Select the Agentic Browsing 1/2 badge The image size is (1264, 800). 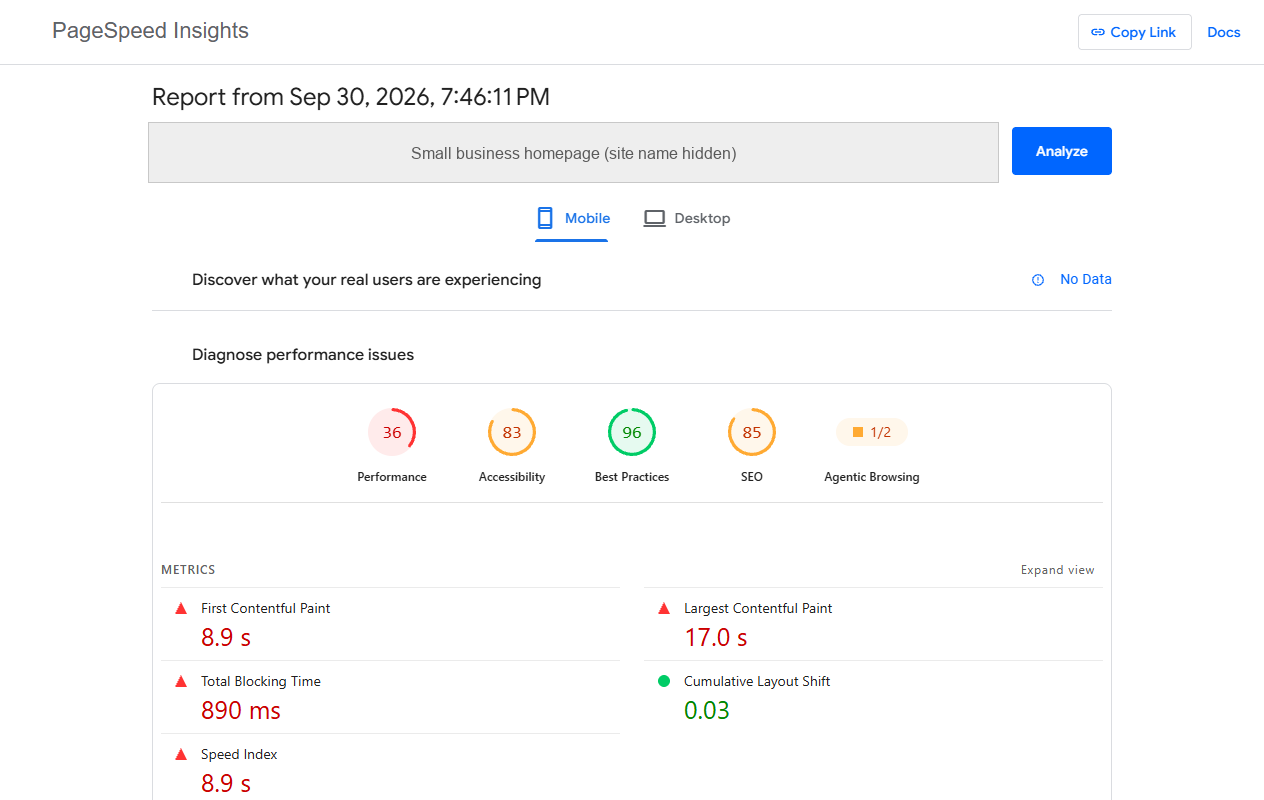click(872, 432)
